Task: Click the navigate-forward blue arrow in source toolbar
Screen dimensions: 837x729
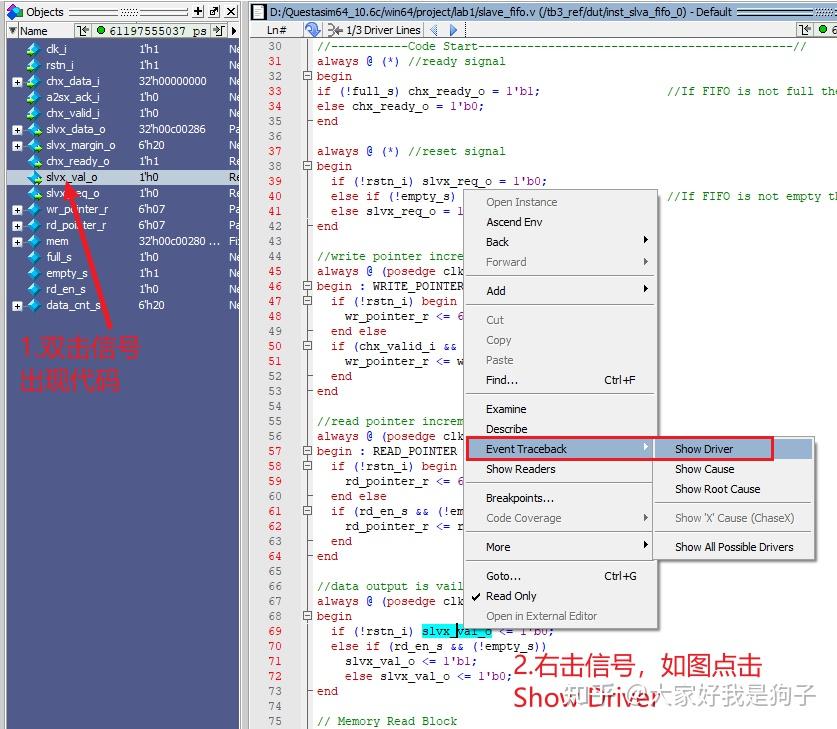Action: coord(453,29)
